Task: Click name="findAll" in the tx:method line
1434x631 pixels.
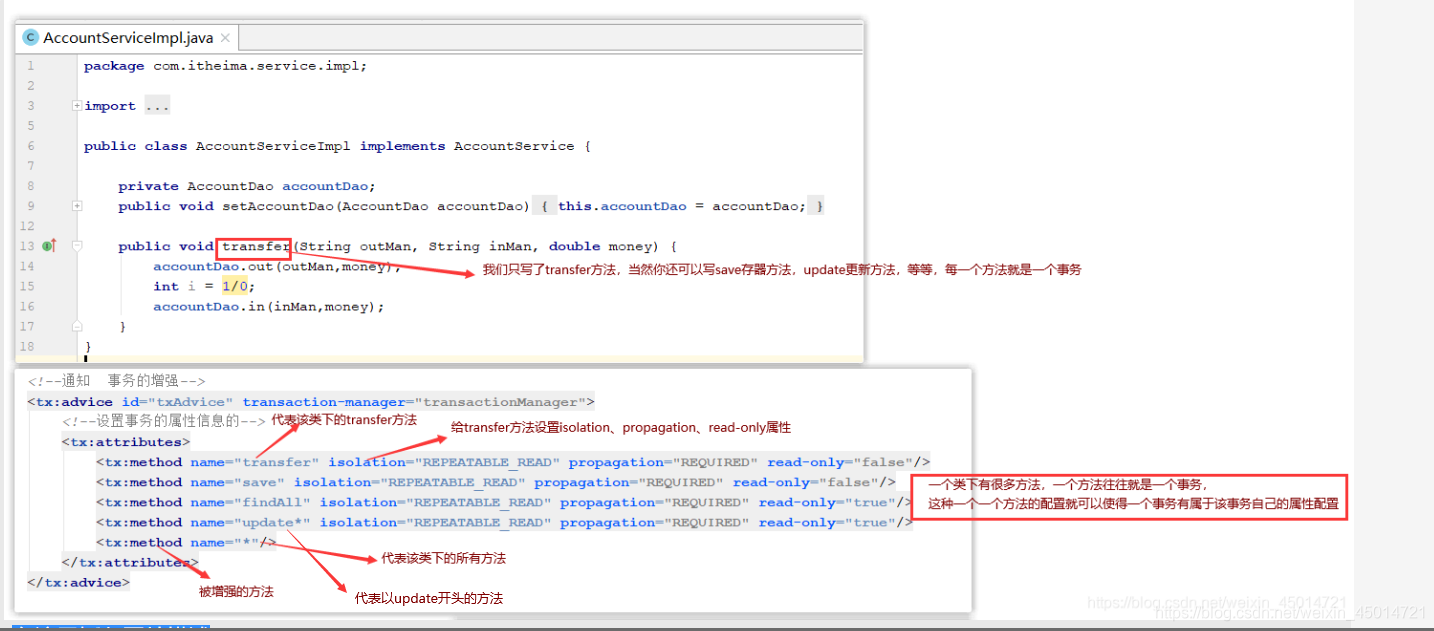Action: [251, 502]
